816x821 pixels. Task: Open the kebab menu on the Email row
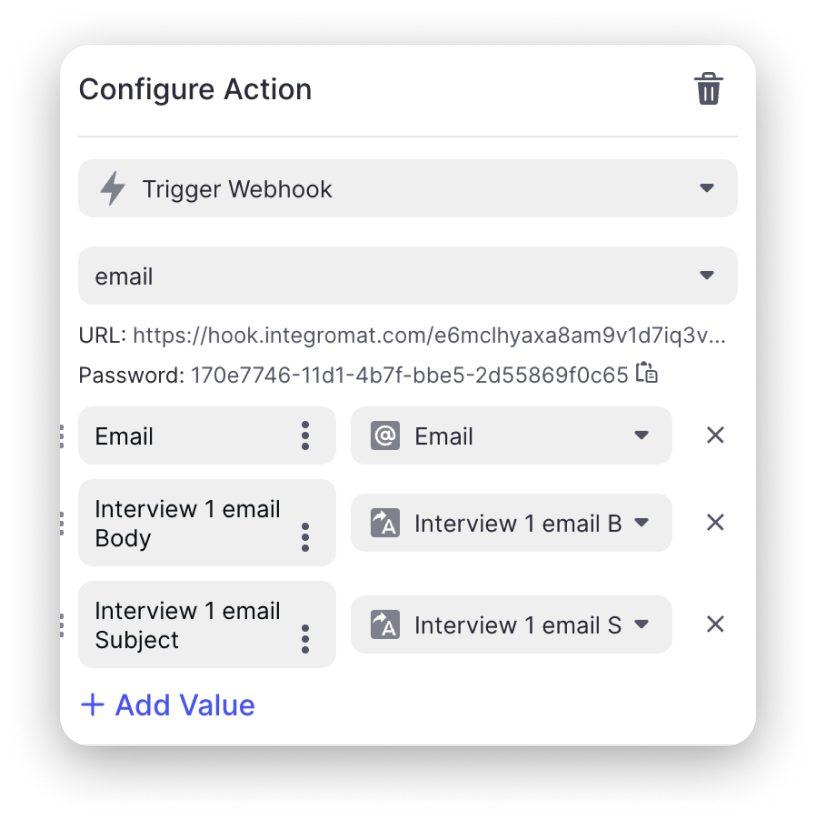point(306,435)
